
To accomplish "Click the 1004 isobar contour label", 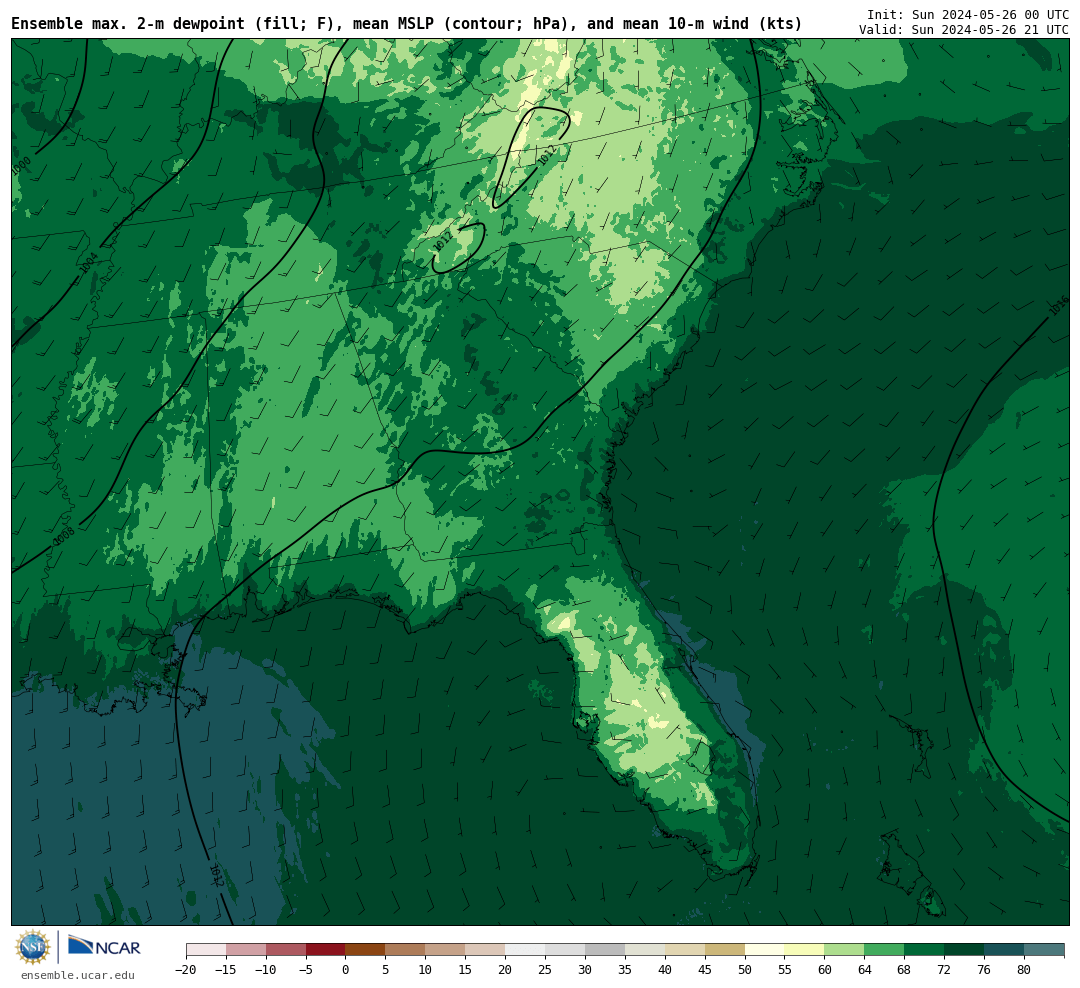I will 89,263.
